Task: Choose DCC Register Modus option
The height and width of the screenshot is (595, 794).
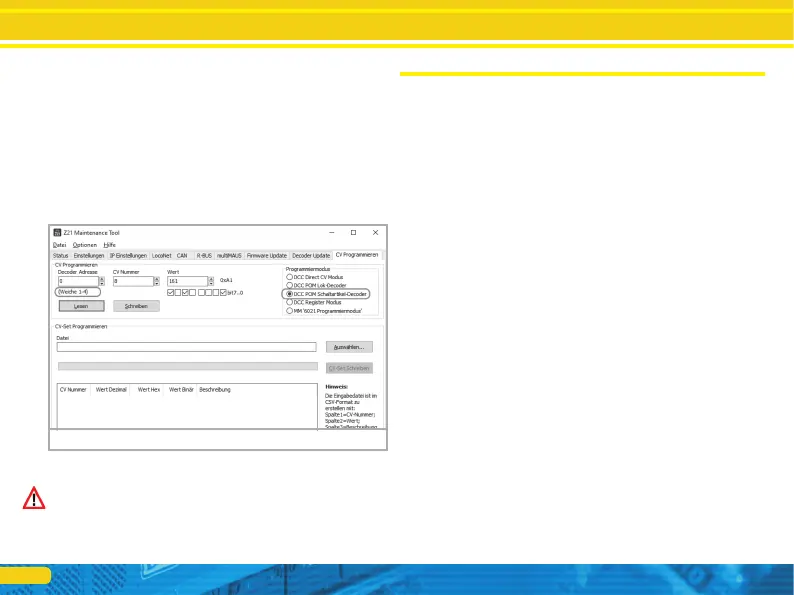Action: (x=290, y=302)
